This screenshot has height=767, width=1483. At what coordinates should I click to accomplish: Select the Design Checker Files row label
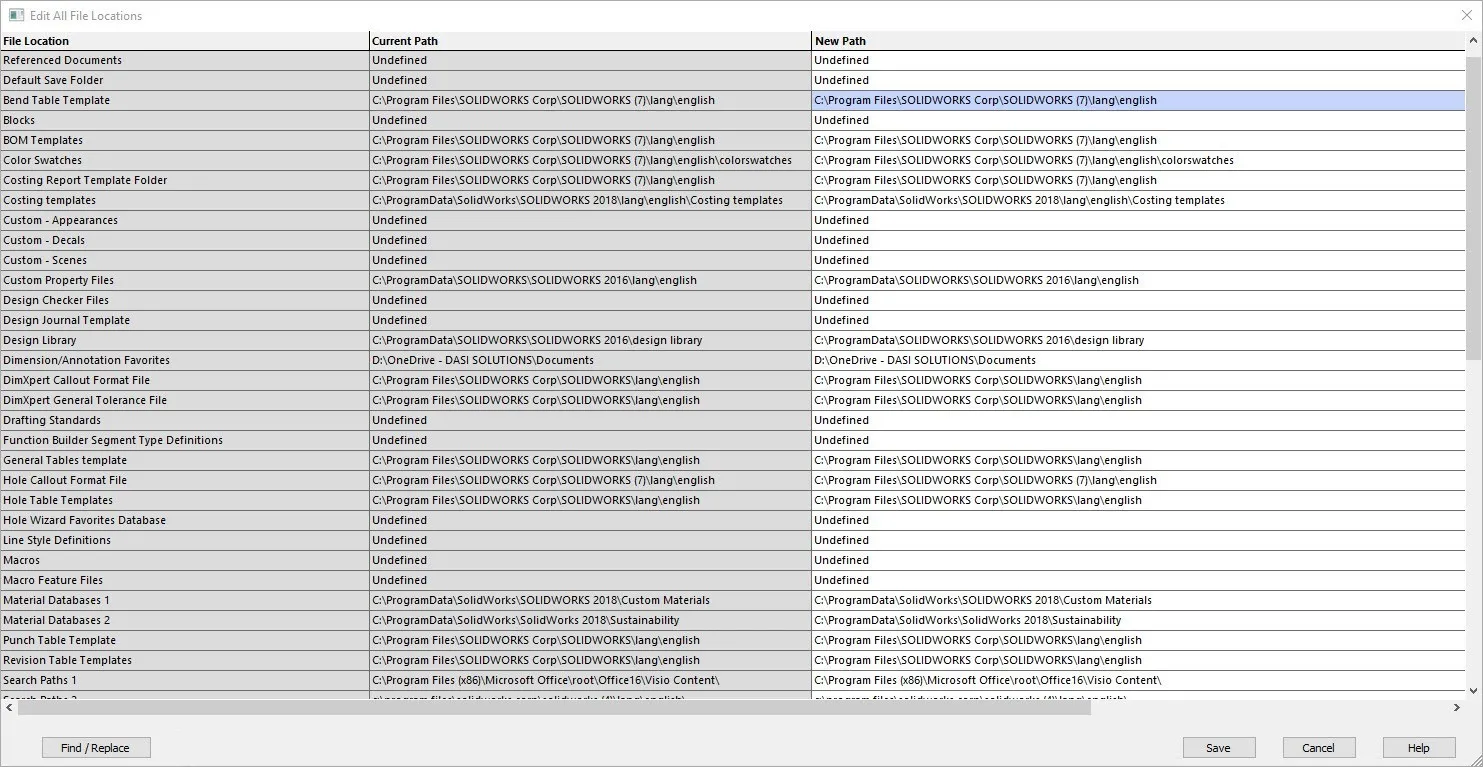(185, 300)
